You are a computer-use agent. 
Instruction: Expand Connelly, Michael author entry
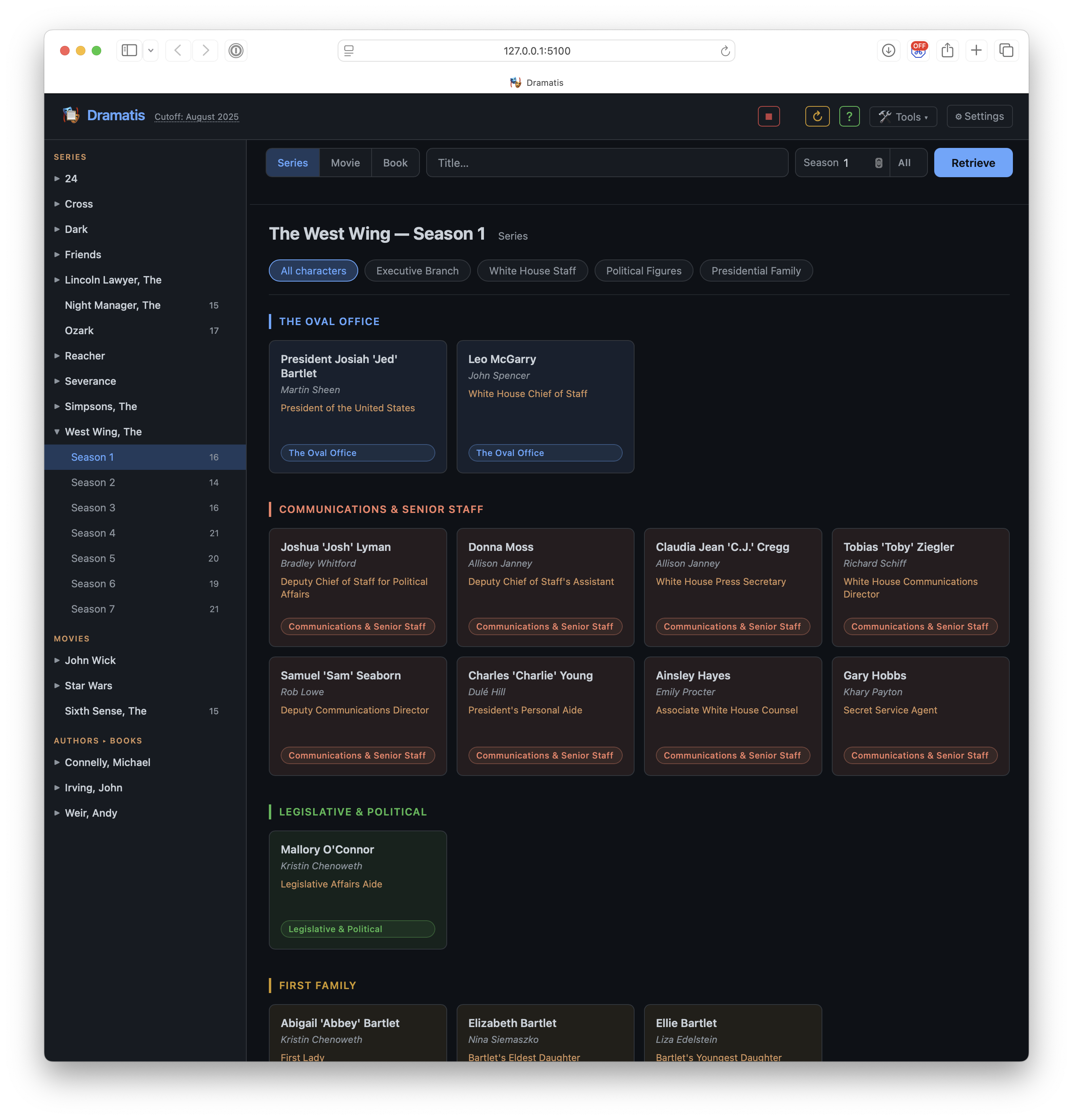click(57, 762)
